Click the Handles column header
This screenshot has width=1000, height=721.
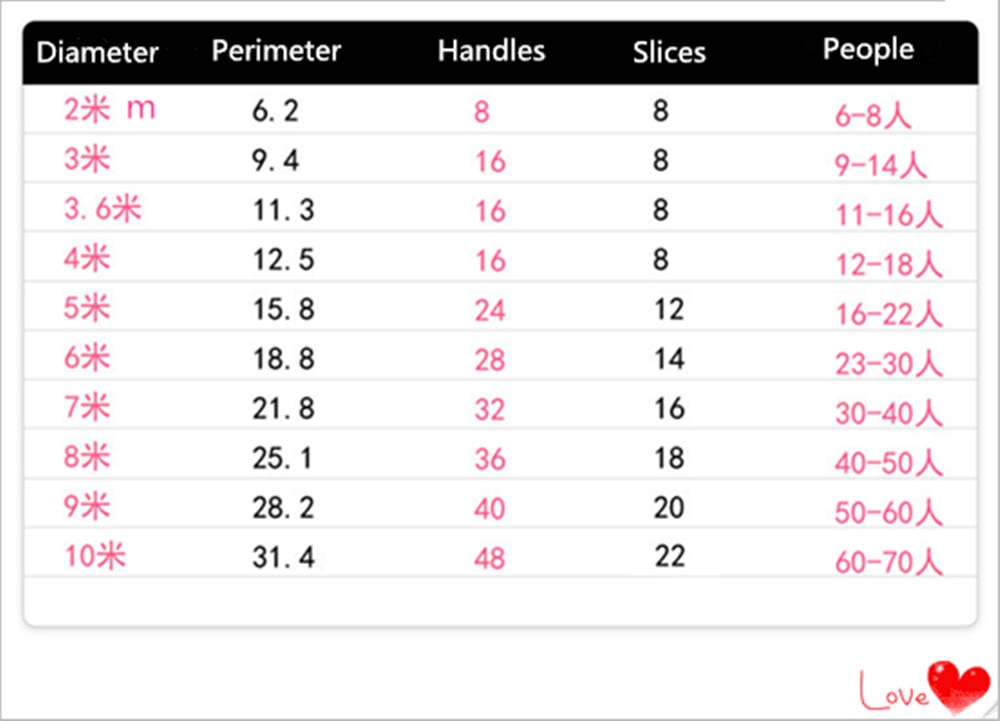(x=491, y=50)
